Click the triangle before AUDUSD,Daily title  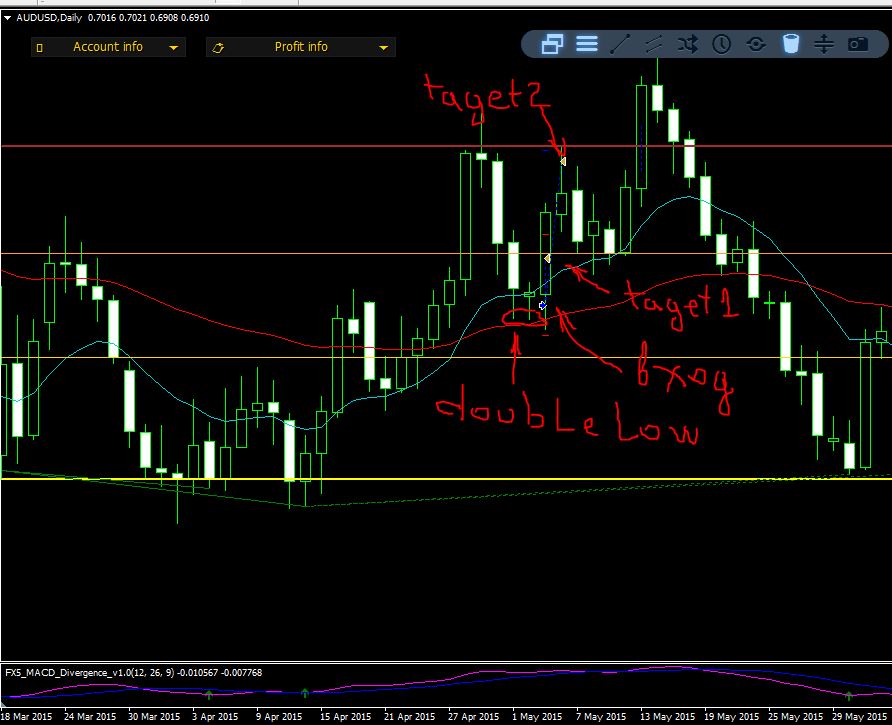tap(7, 18)
